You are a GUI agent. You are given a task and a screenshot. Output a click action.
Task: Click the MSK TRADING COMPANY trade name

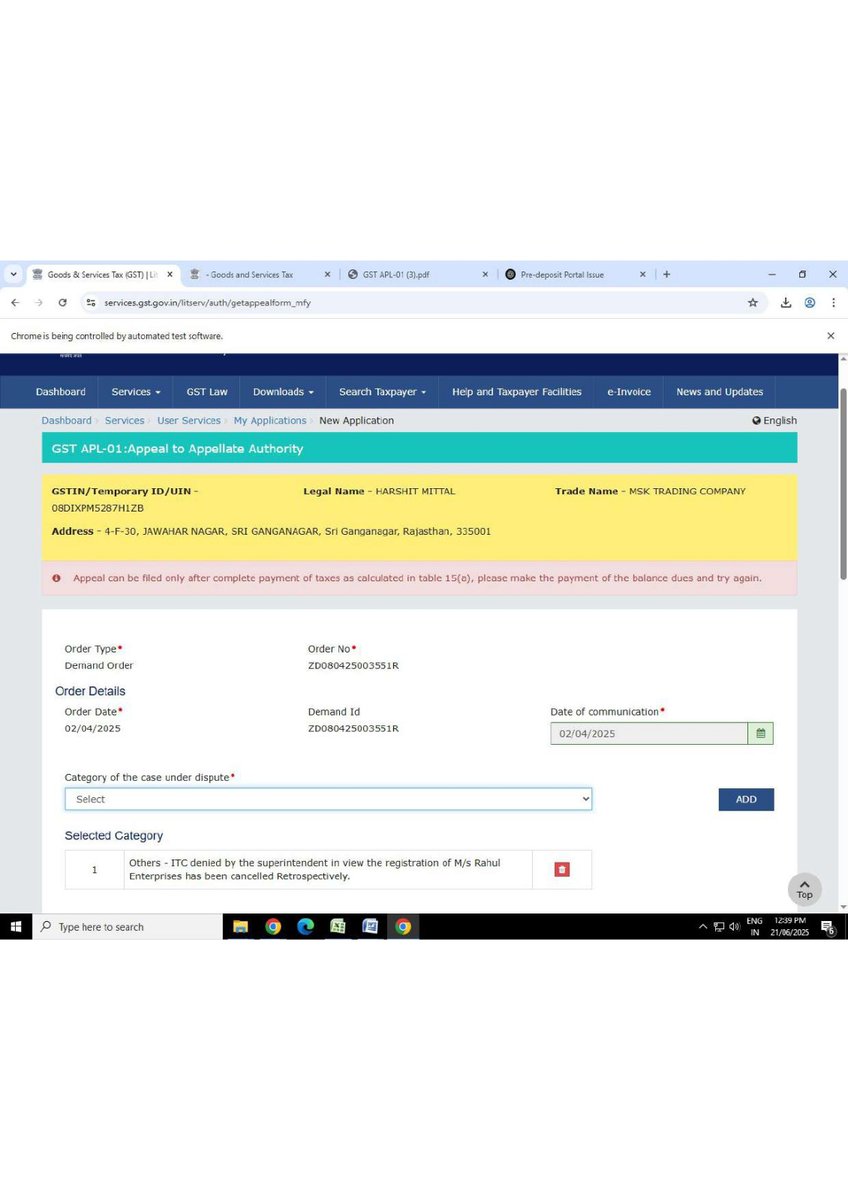point(687,491)
